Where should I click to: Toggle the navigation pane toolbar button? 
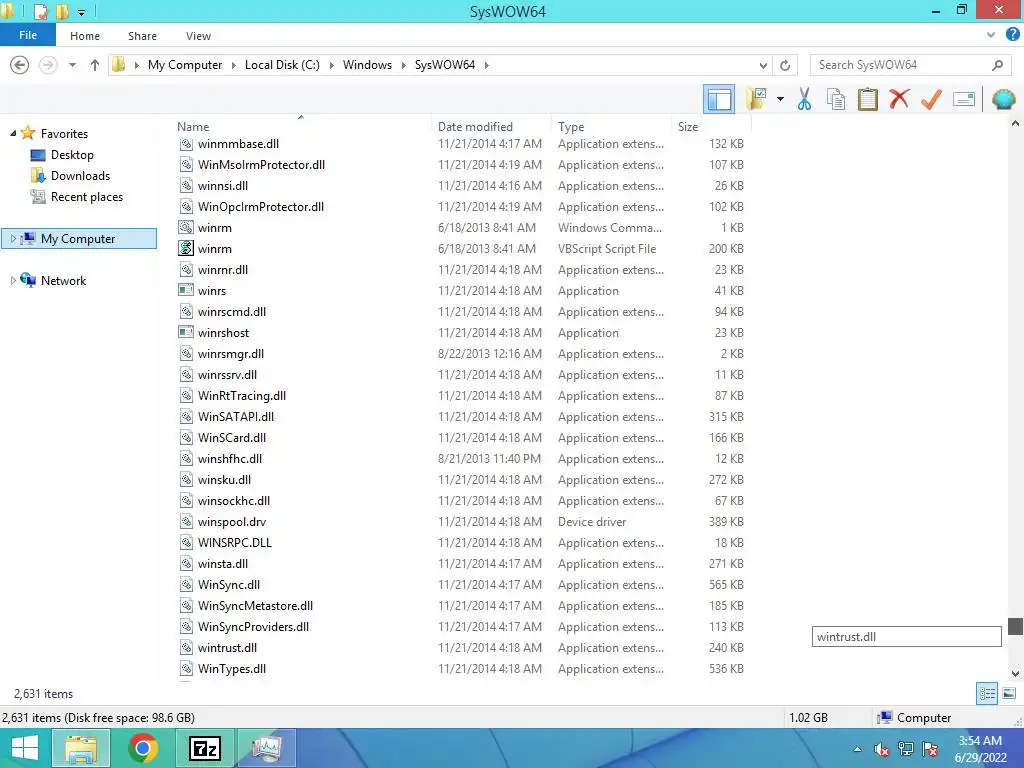click(719, 100)
